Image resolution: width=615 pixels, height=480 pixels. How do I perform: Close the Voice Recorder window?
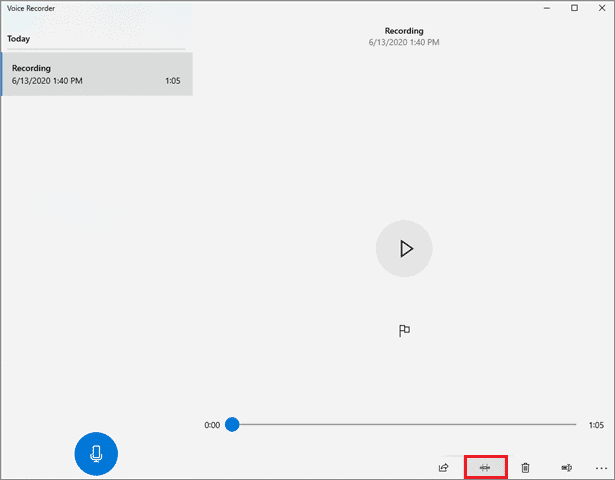pyautogui.click(x=602, y=8)
